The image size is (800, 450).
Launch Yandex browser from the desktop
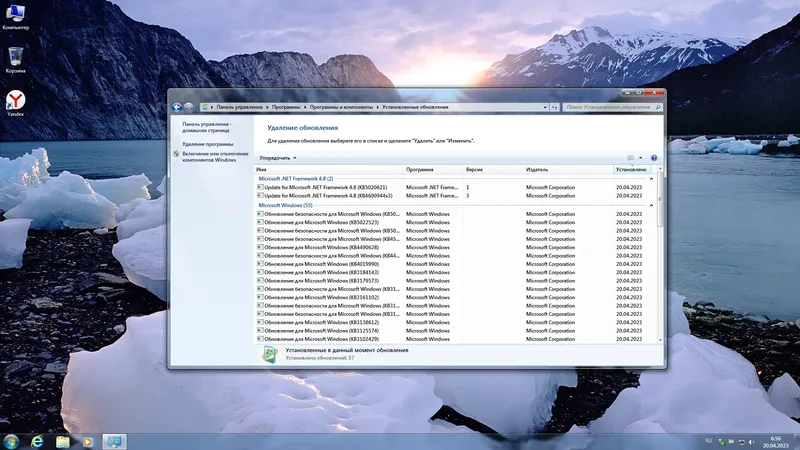tap(15, 104)
